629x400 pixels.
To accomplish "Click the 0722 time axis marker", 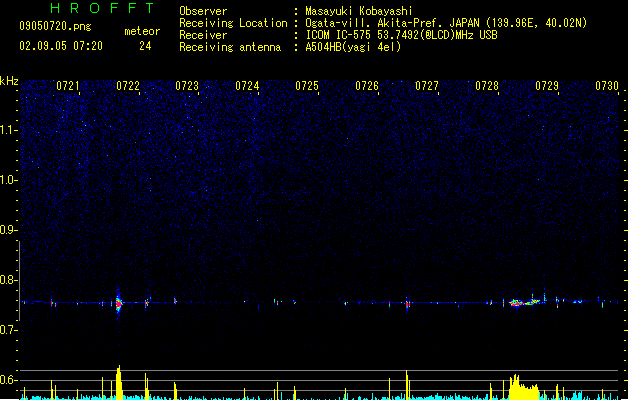I will point(128,86).
